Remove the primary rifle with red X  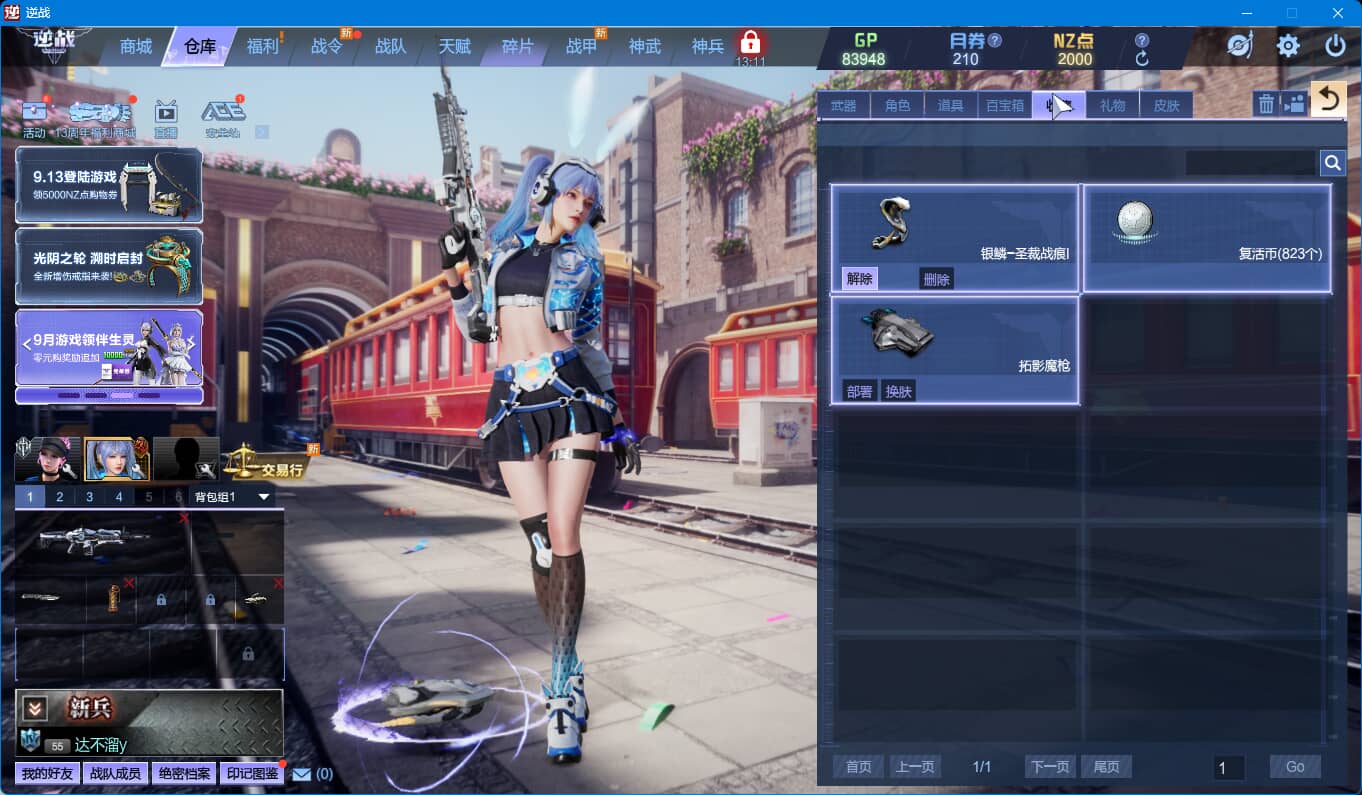click(183, 518)
